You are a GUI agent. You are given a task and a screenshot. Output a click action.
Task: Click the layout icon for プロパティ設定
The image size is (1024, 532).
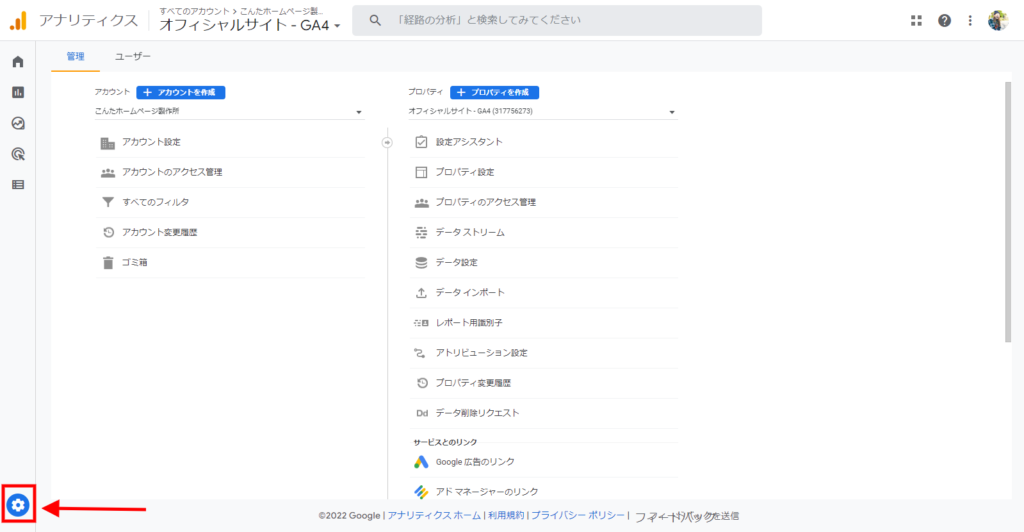(421, 172)
